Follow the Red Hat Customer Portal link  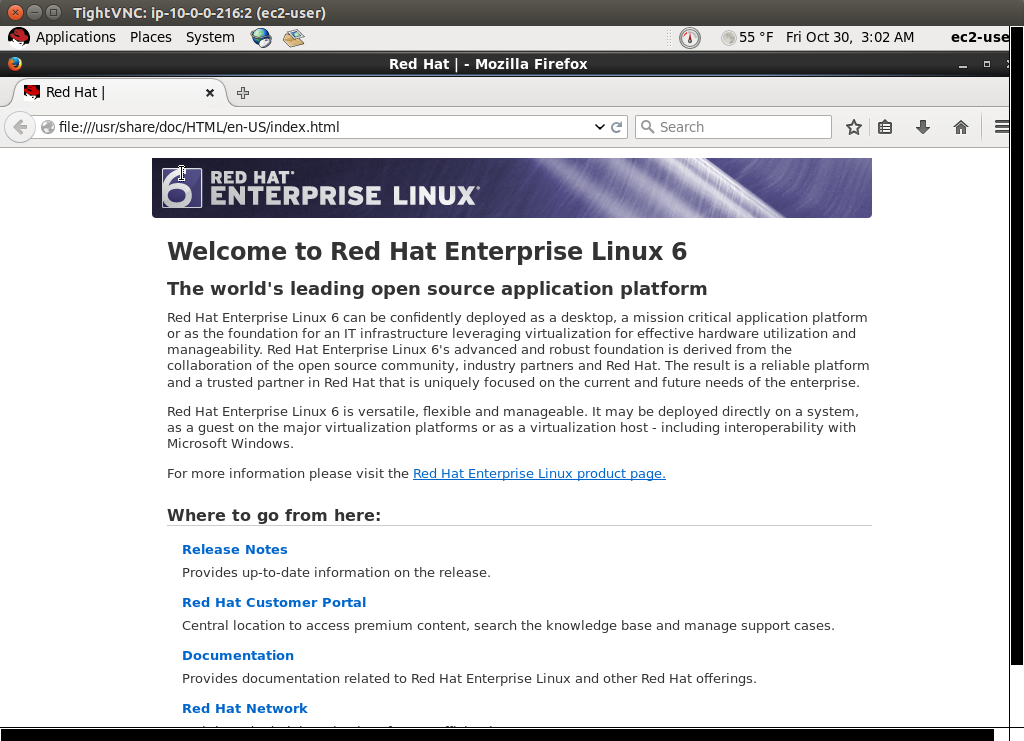click(274, 602)
